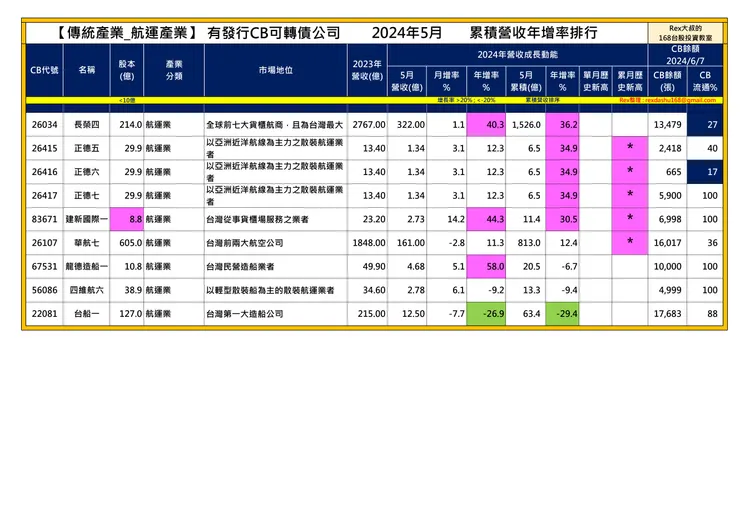Click the 市場地位 column header
This screenshot has height=523, width=740.
pyautogui.click(x=276, y=70)
